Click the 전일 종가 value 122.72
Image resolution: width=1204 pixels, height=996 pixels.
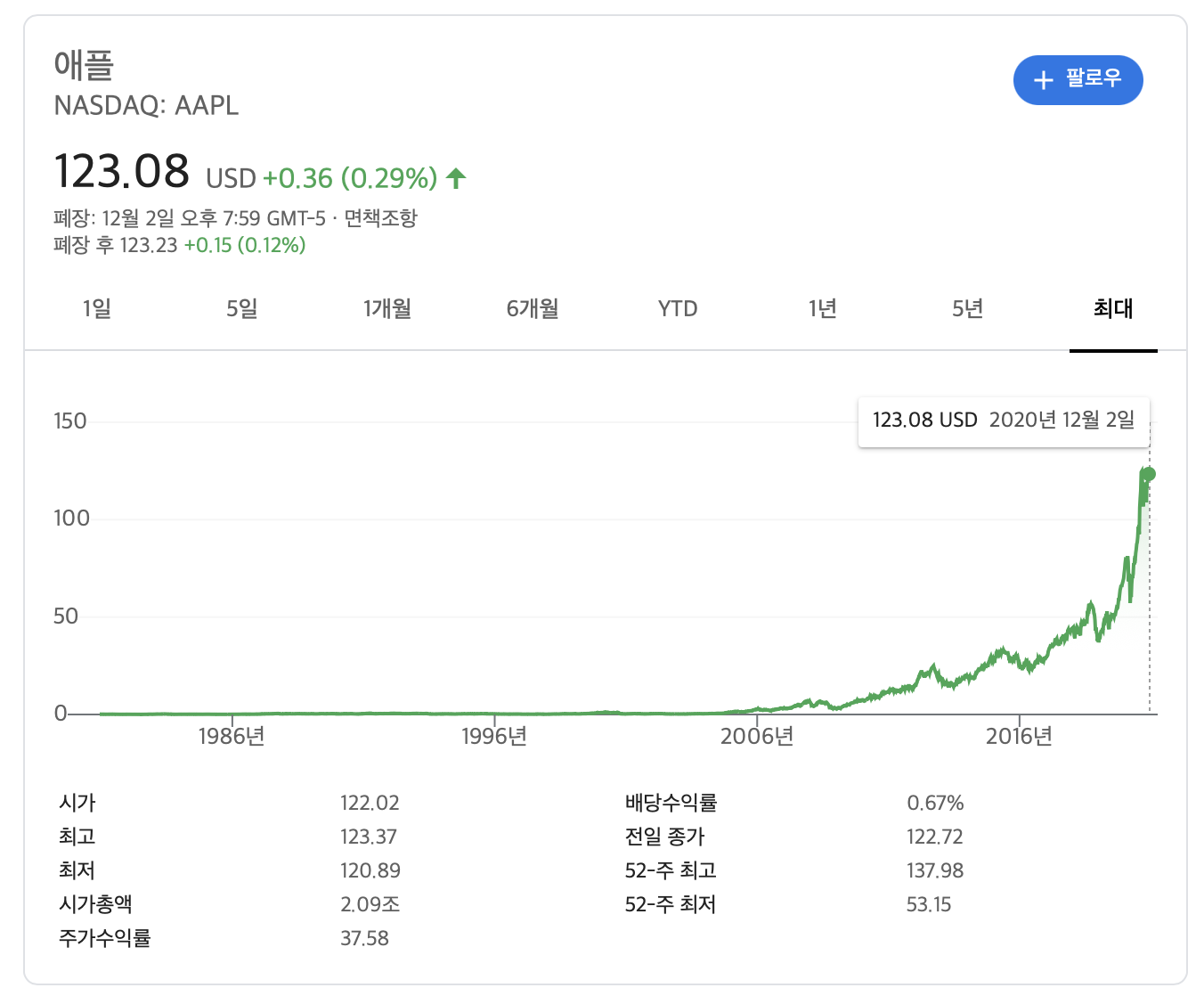935,837
